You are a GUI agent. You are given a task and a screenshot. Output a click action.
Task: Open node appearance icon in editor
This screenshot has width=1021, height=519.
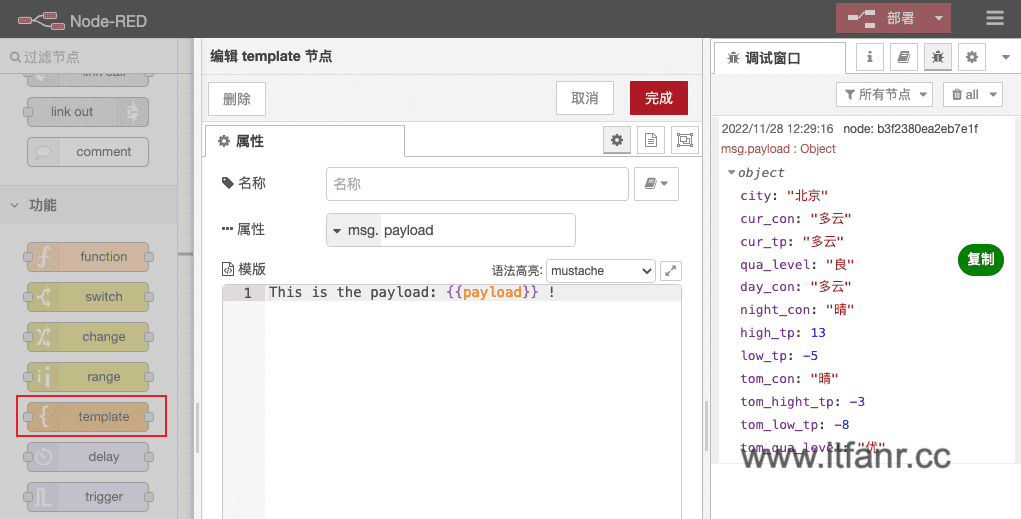click(684, 140)
